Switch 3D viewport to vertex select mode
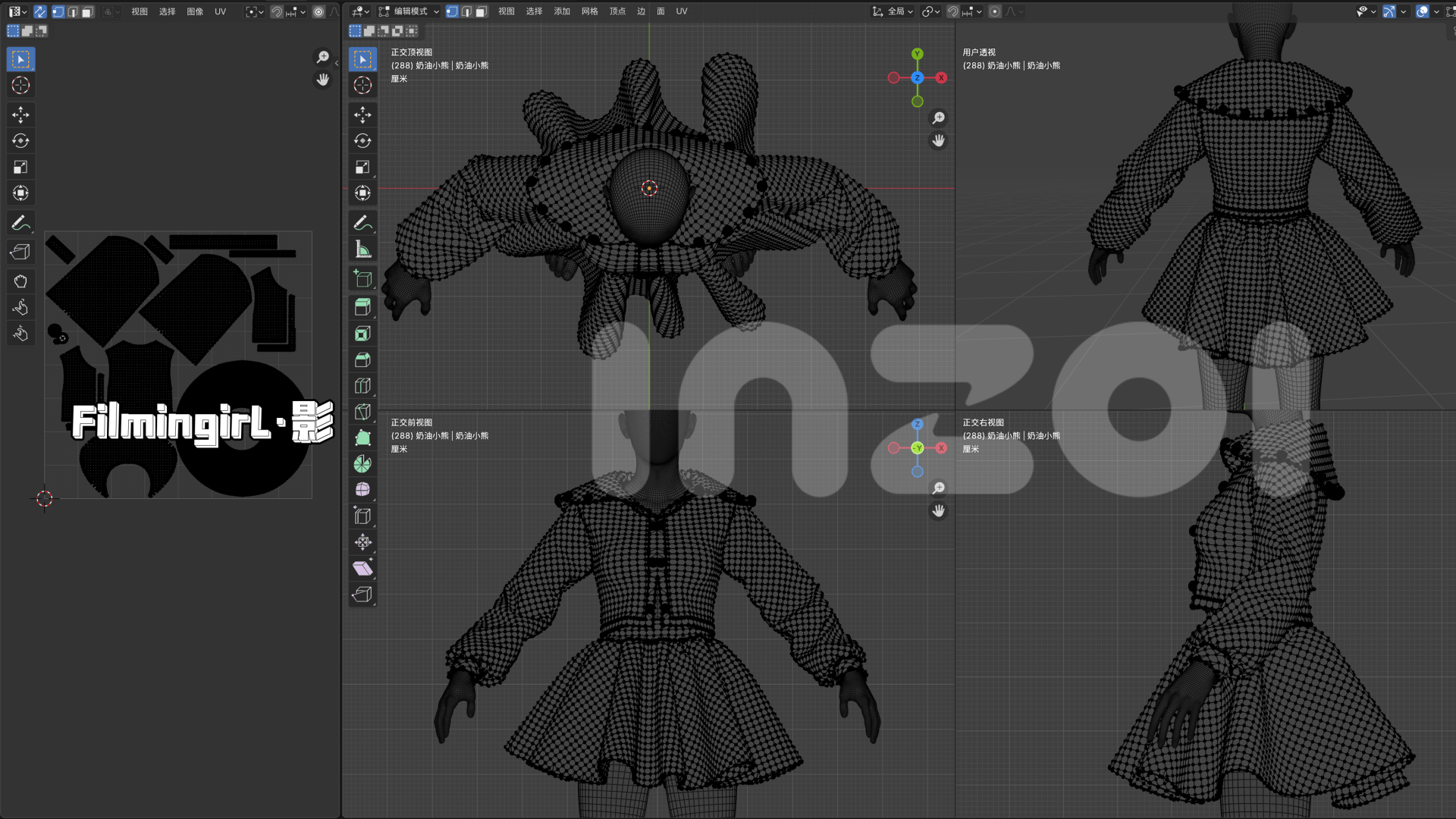The width and height of the screenshot is (1456, 819). [452, 11]
